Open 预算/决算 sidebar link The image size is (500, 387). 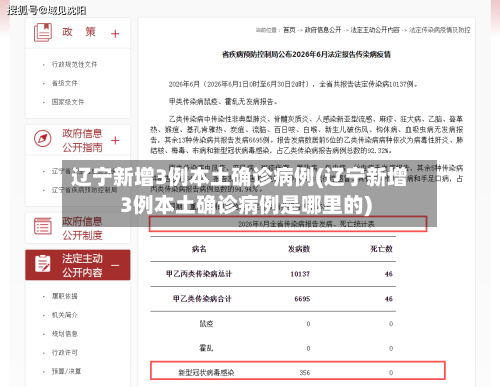pos(66,371)
